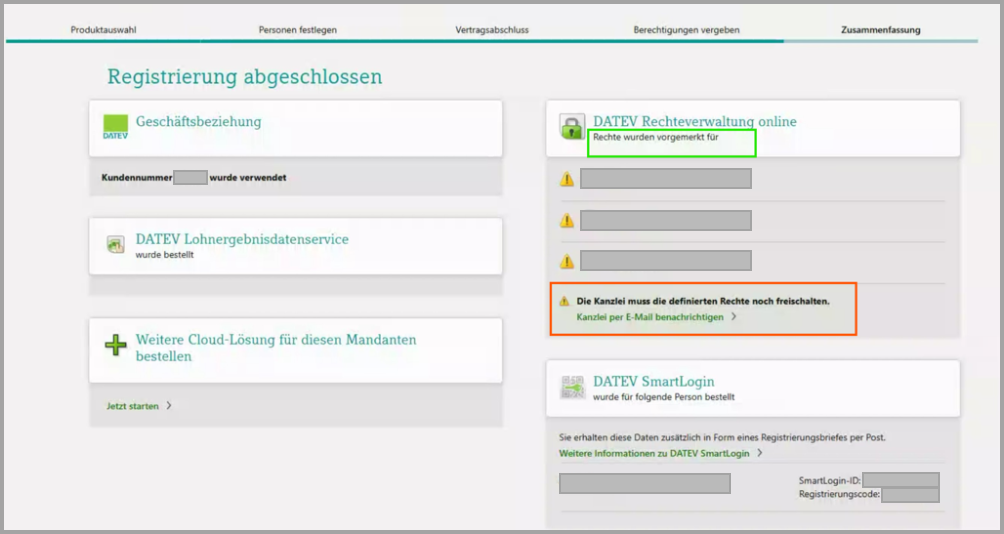Click the green plus icon
Image resolution: width=1004 pixels, height=534 pixels.
coord(116,346)
